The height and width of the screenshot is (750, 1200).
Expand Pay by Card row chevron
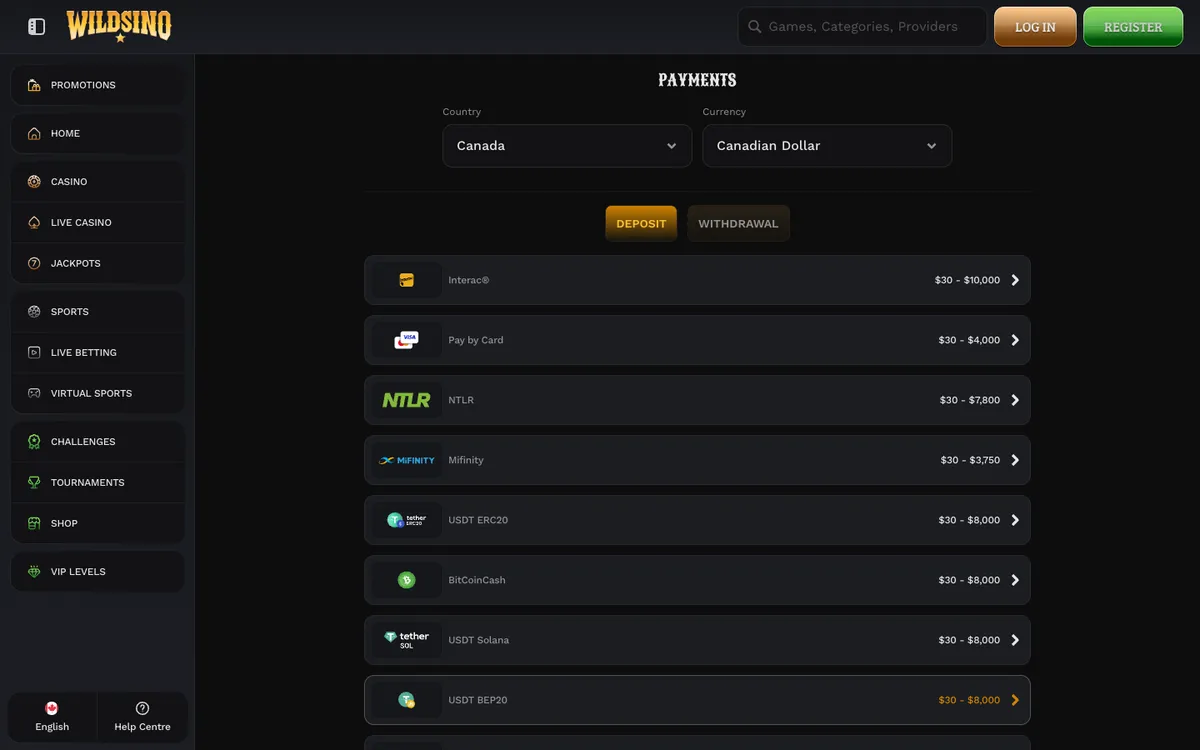point(1015,340)
